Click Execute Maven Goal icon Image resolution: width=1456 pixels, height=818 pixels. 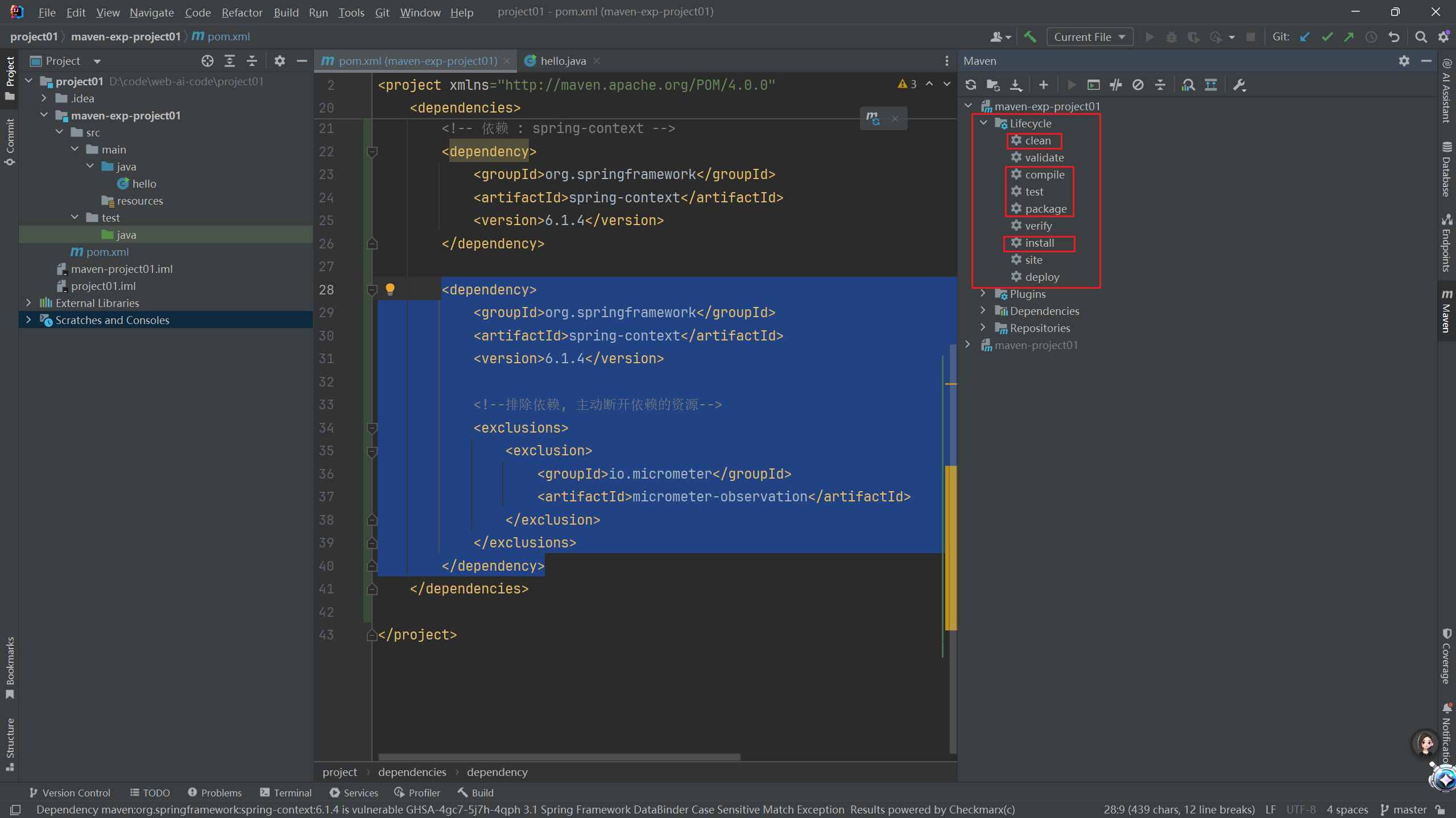pos(1093,85)
